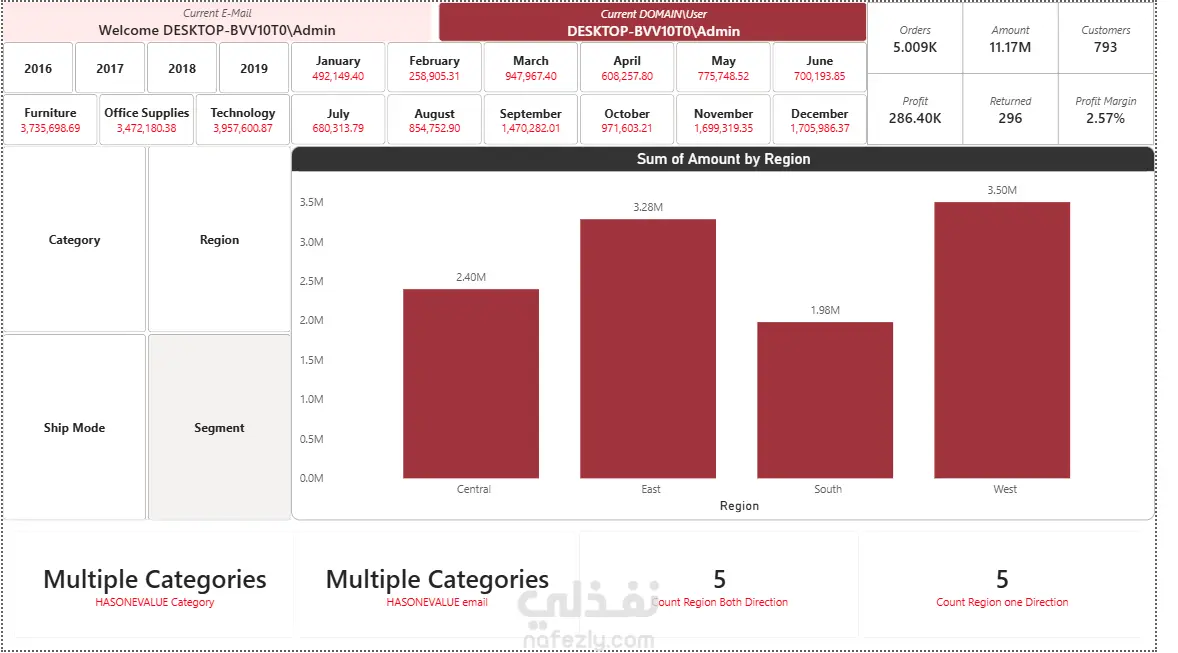Click the South axis label
This screenshot has width=1178, height=653.
coord(828,489)
